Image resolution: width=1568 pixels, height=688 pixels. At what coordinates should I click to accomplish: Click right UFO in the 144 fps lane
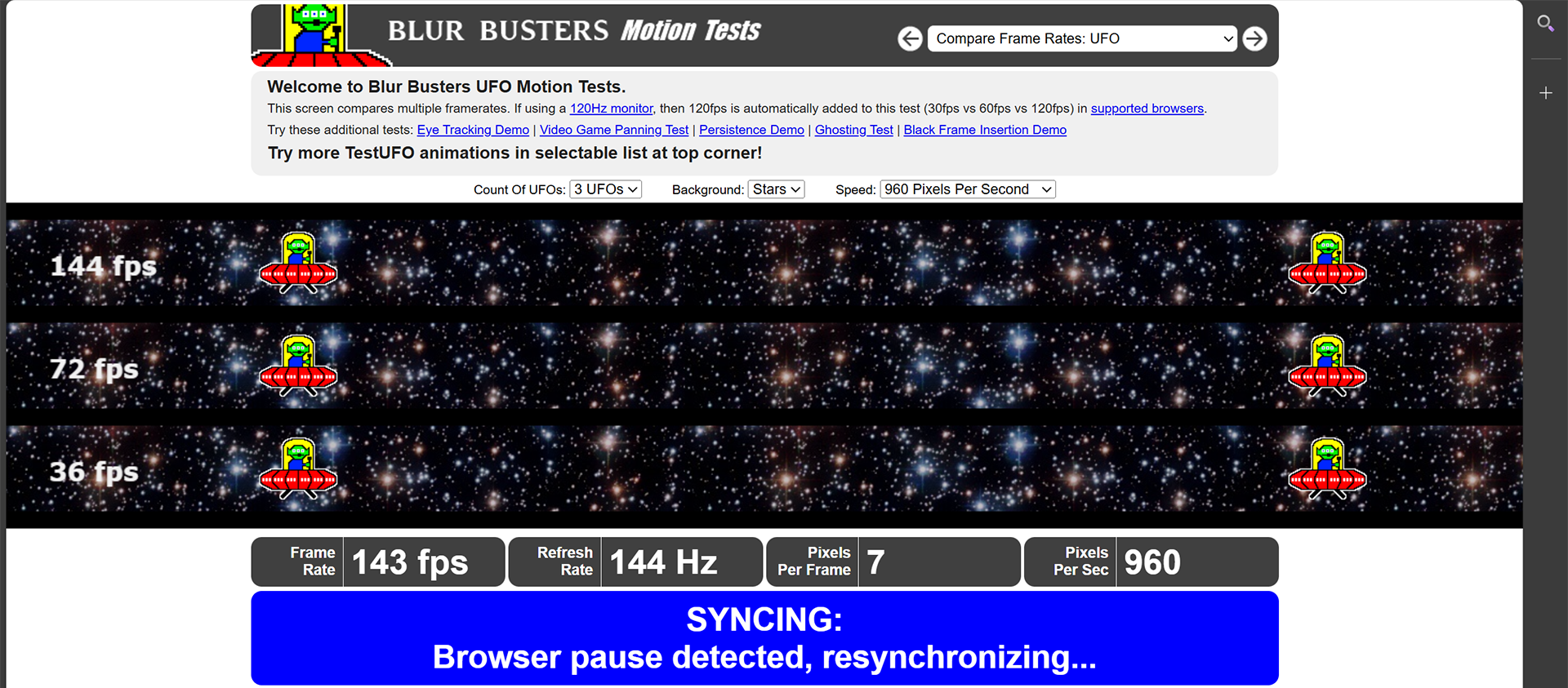click(x=1327, y=263)
